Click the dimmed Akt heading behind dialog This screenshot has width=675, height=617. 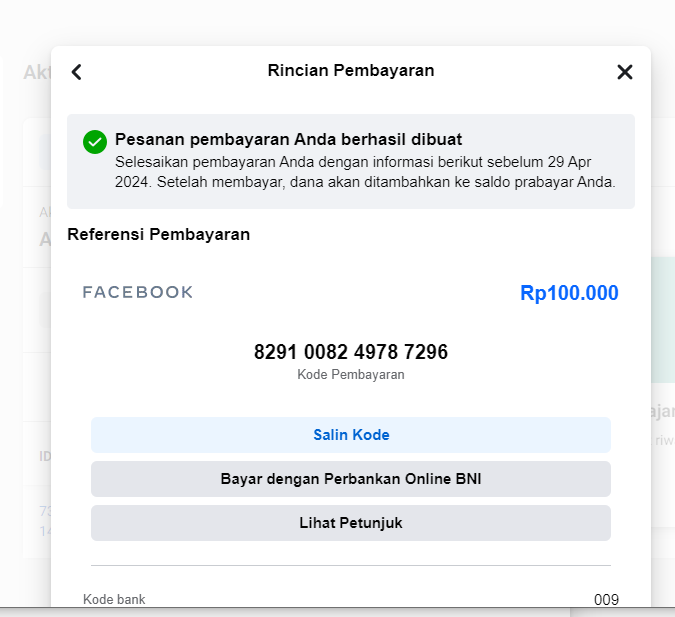(x=37, y=72)
